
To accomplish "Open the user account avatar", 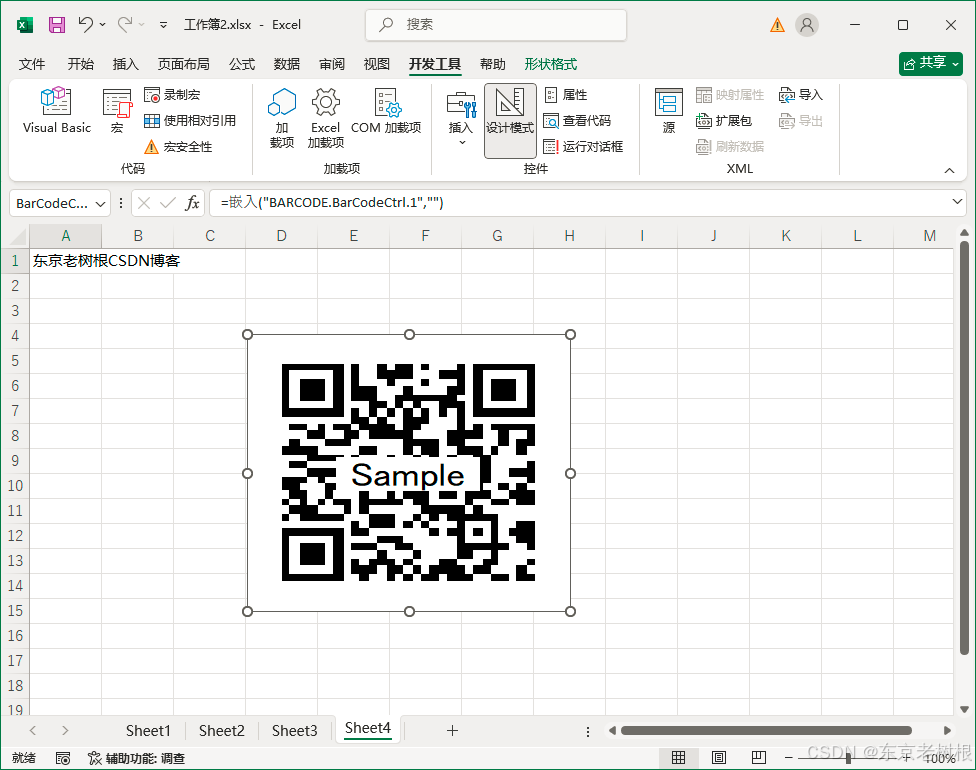I will (807, 25).
